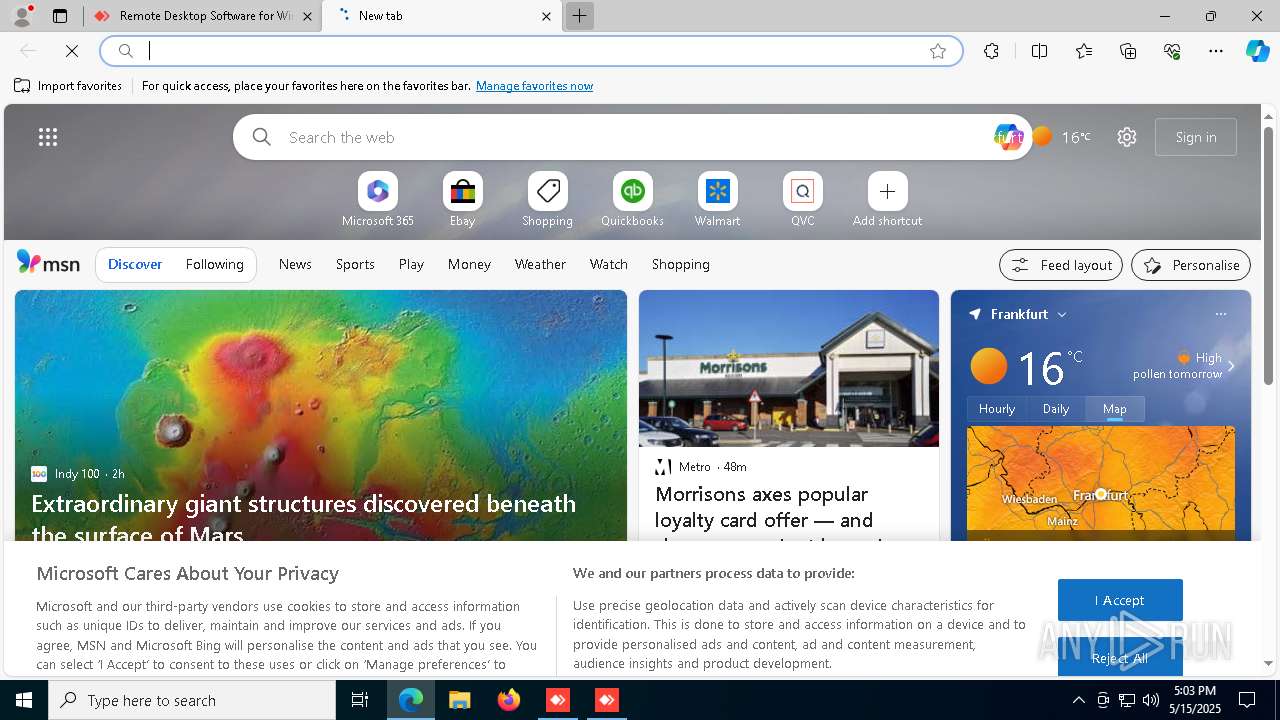
Task: Open the News category
Action: [295, 264]
